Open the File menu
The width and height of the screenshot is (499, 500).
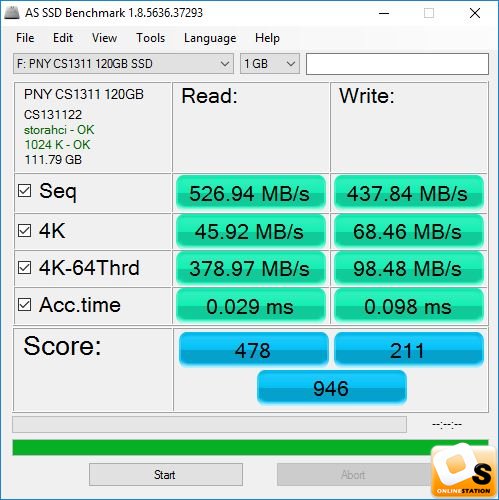(x=25, y=38)
